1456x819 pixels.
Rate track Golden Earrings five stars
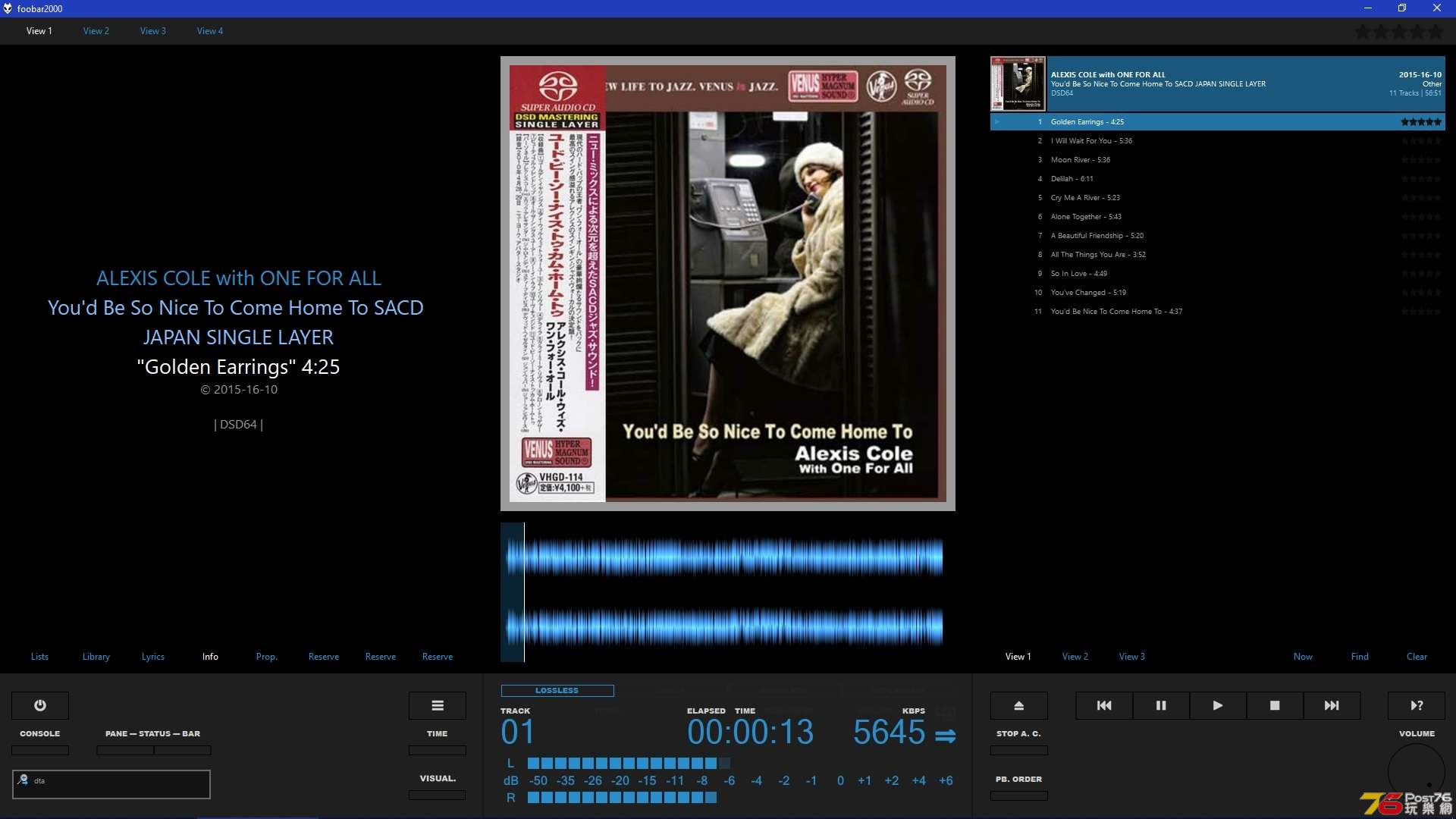[1421, 121]
